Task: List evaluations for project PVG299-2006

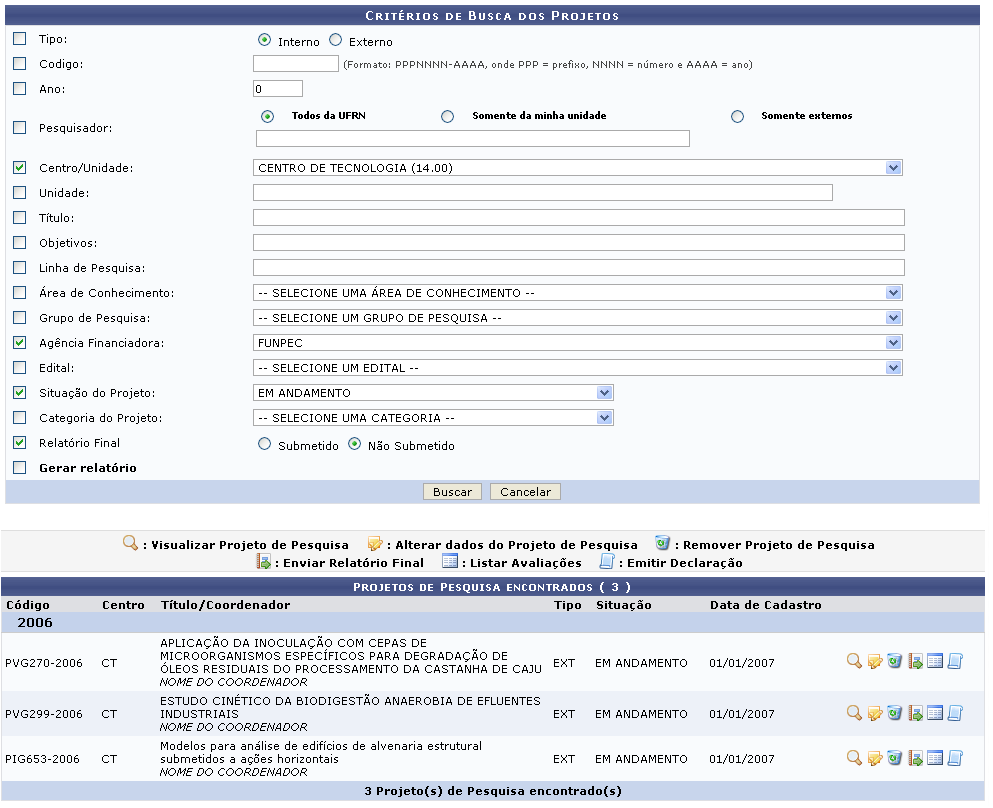Action: coord(935,714)
